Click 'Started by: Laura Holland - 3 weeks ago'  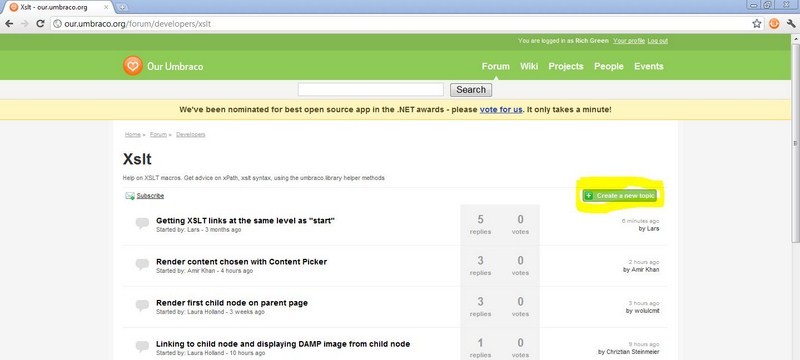pos(210,312)
